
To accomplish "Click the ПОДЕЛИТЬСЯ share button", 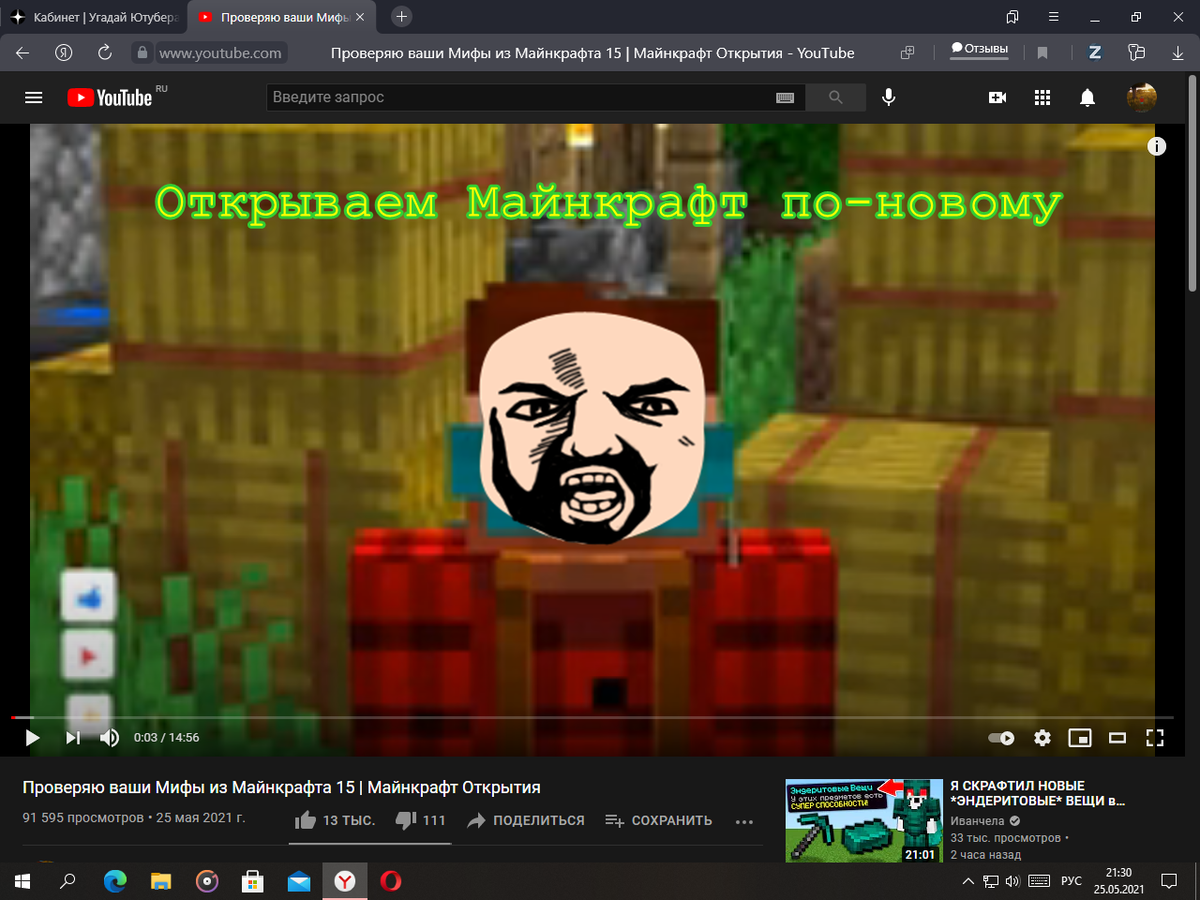I will 525,820.
